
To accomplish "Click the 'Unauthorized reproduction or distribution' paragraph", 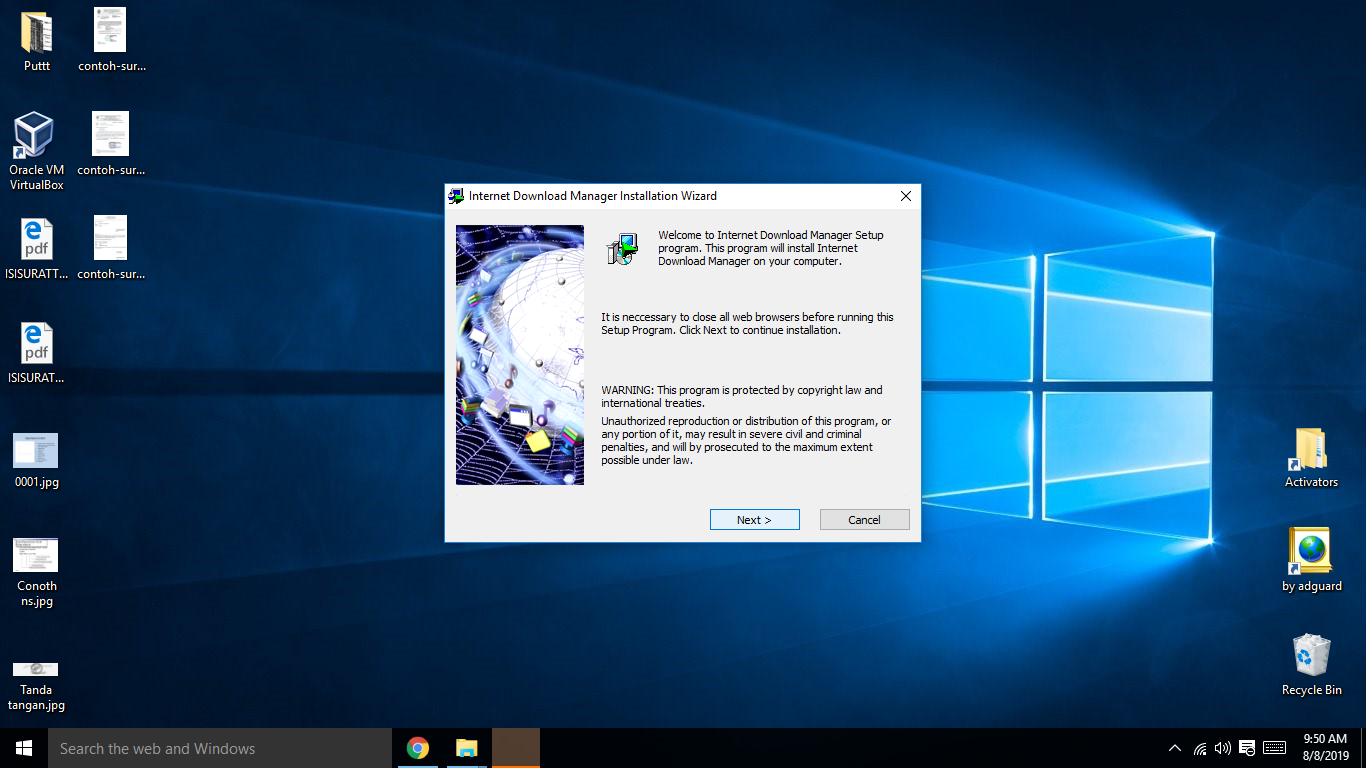I will 746,441.
